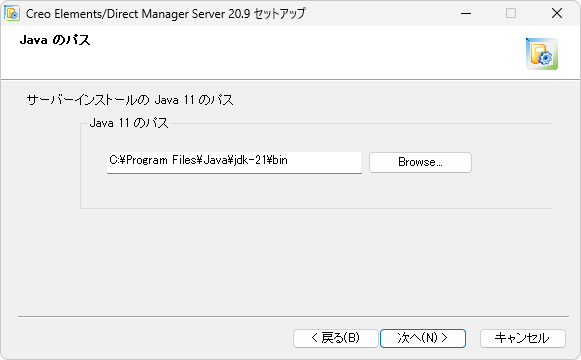Go to next step with 次へ(N)

click(x=423, y=338)
